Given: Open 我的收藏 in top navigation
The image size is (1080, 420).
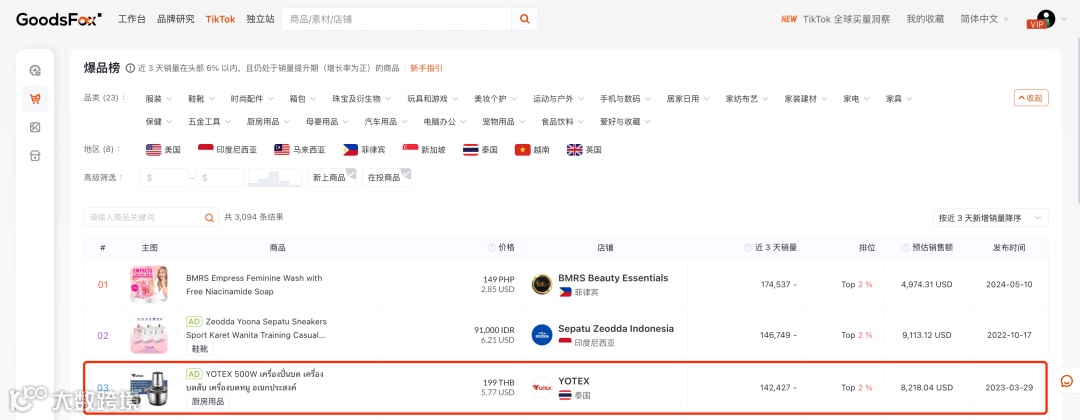Looking at the screenshot, I should pyautogui.click(x=925, y=19).
